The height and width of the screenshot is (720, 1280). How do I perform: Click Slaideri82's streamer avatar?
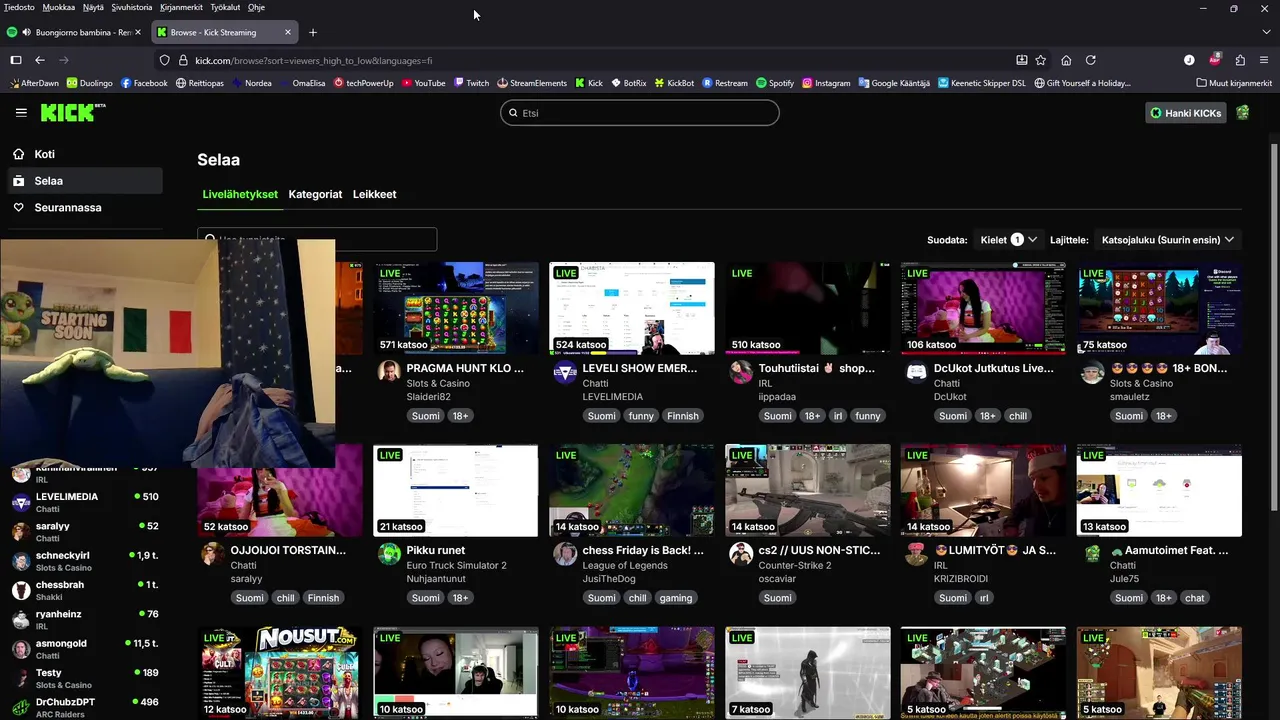tap(389, 372)
